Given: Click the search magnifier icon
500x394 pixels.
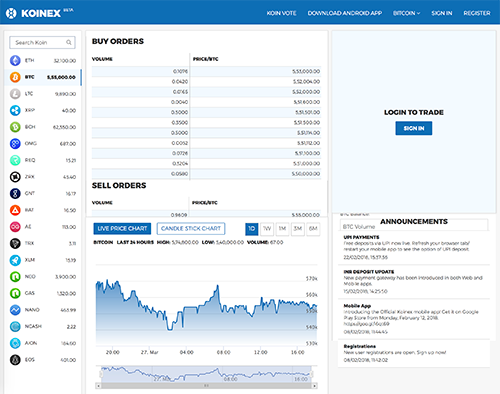Looking at the screenshot, I should [x=69, y=42].
